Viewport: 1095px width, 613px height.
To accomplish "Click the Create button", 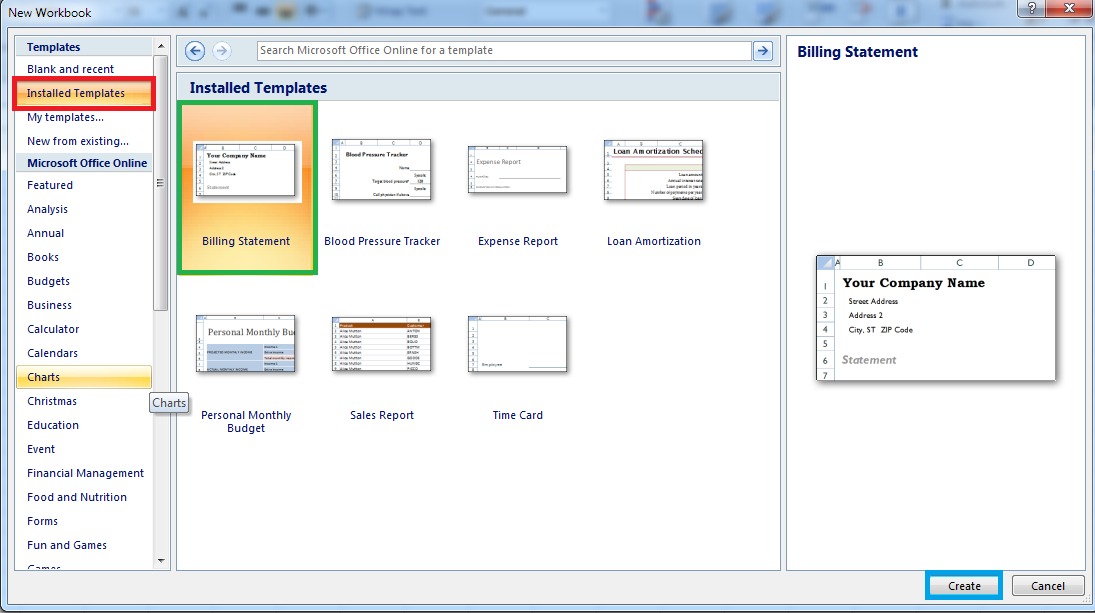I will coord(964,586).
